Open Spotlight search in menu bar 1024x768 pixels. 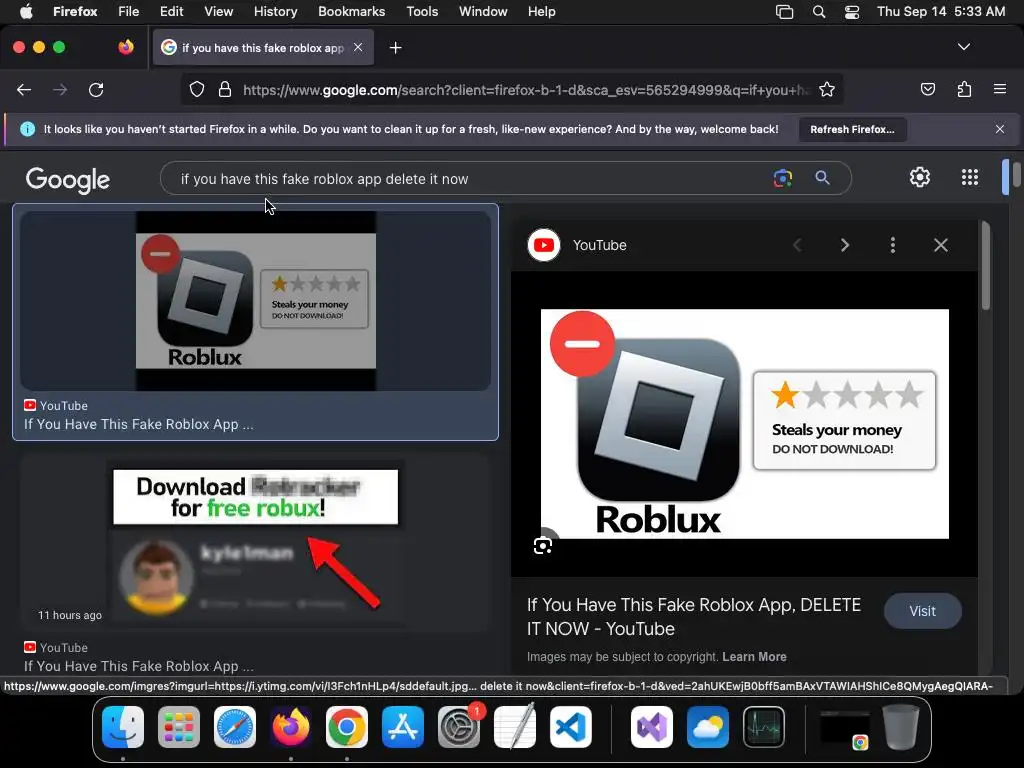point(819,12)
